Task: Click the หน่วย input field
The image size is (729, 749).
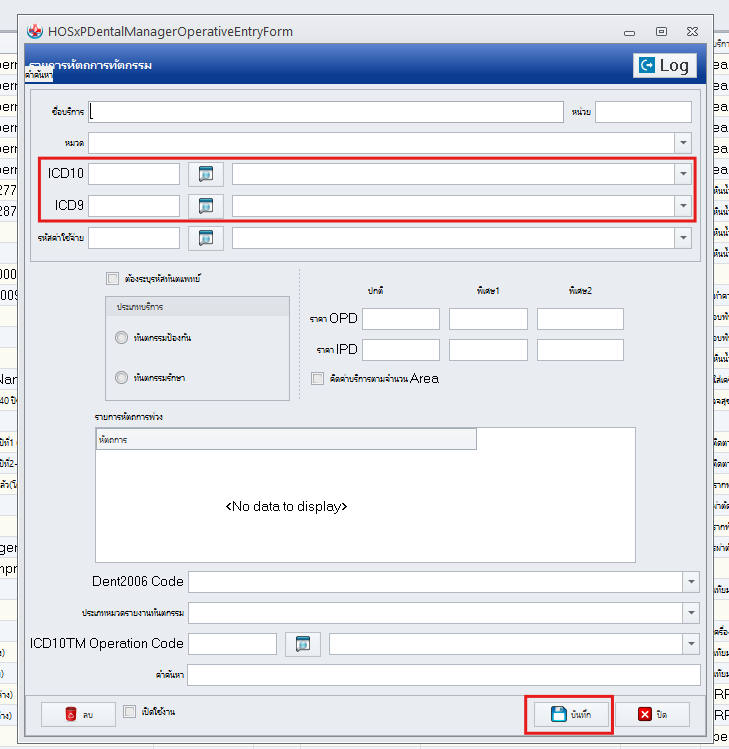Action: pos(643,112)
